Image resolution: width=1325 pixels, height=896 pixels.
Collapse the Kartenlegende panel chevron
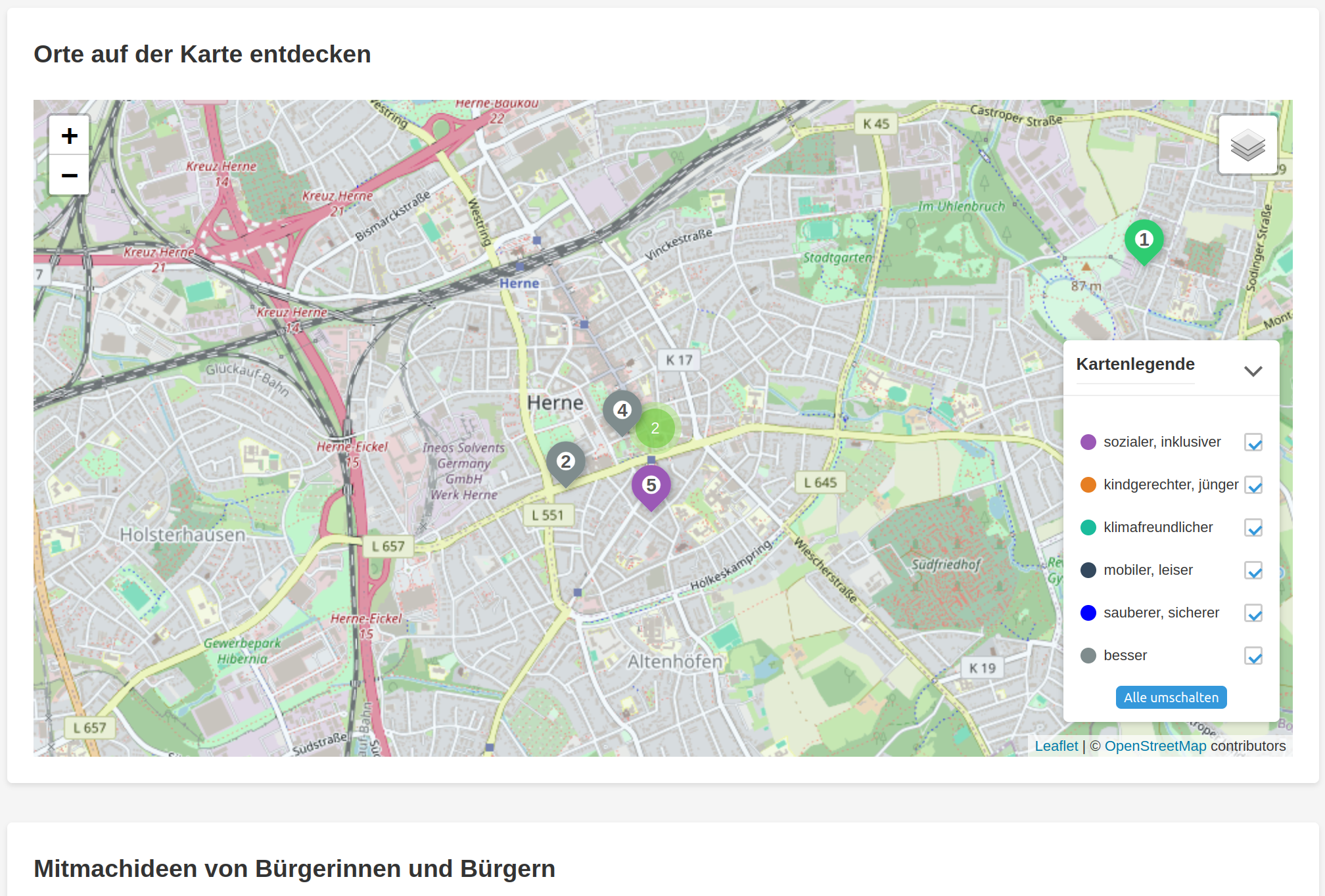point(1253,371)
